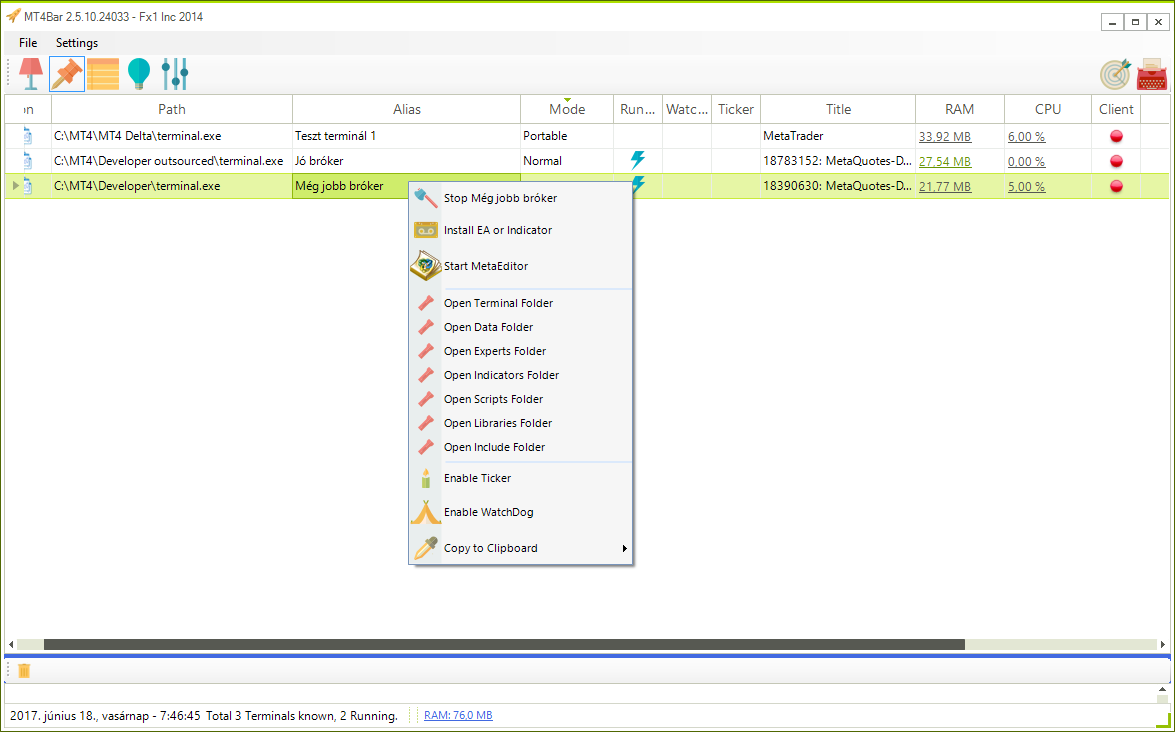This screenshot has height=732, width=1175.
Task: Open the 27,54 MB RAM link
Action: [x=945, y=161]
